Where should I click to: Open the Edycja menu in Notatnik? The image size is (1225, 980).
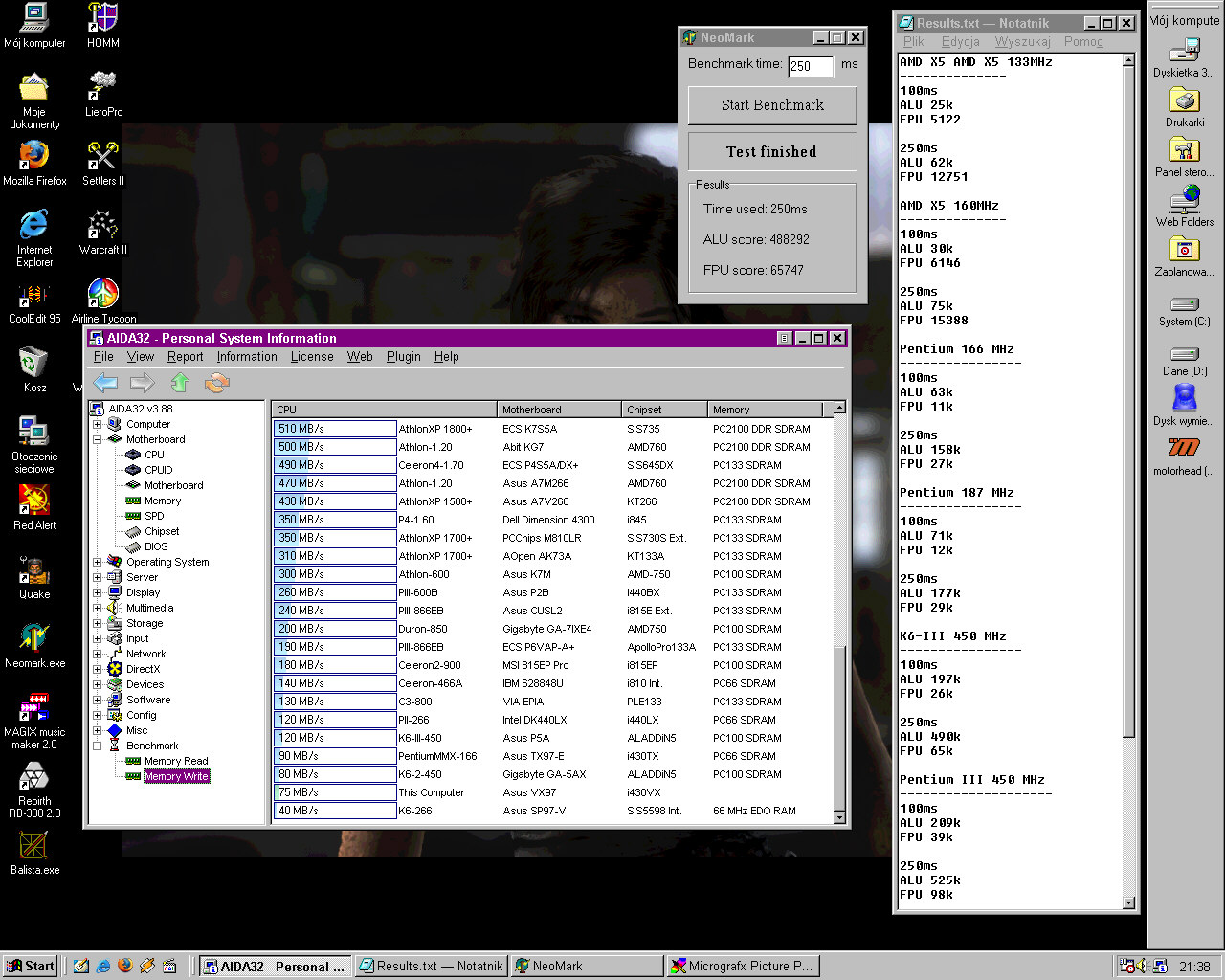tap(960, 41)
